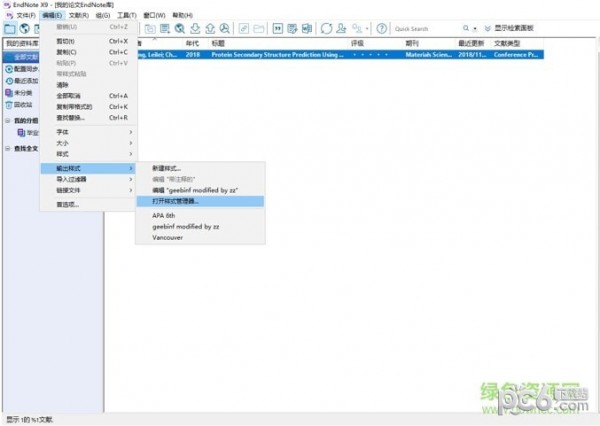Choose 剪切 Ctrl+X menu entry
The width and height of the screenshot is (600, 426).
click(89, 41)
